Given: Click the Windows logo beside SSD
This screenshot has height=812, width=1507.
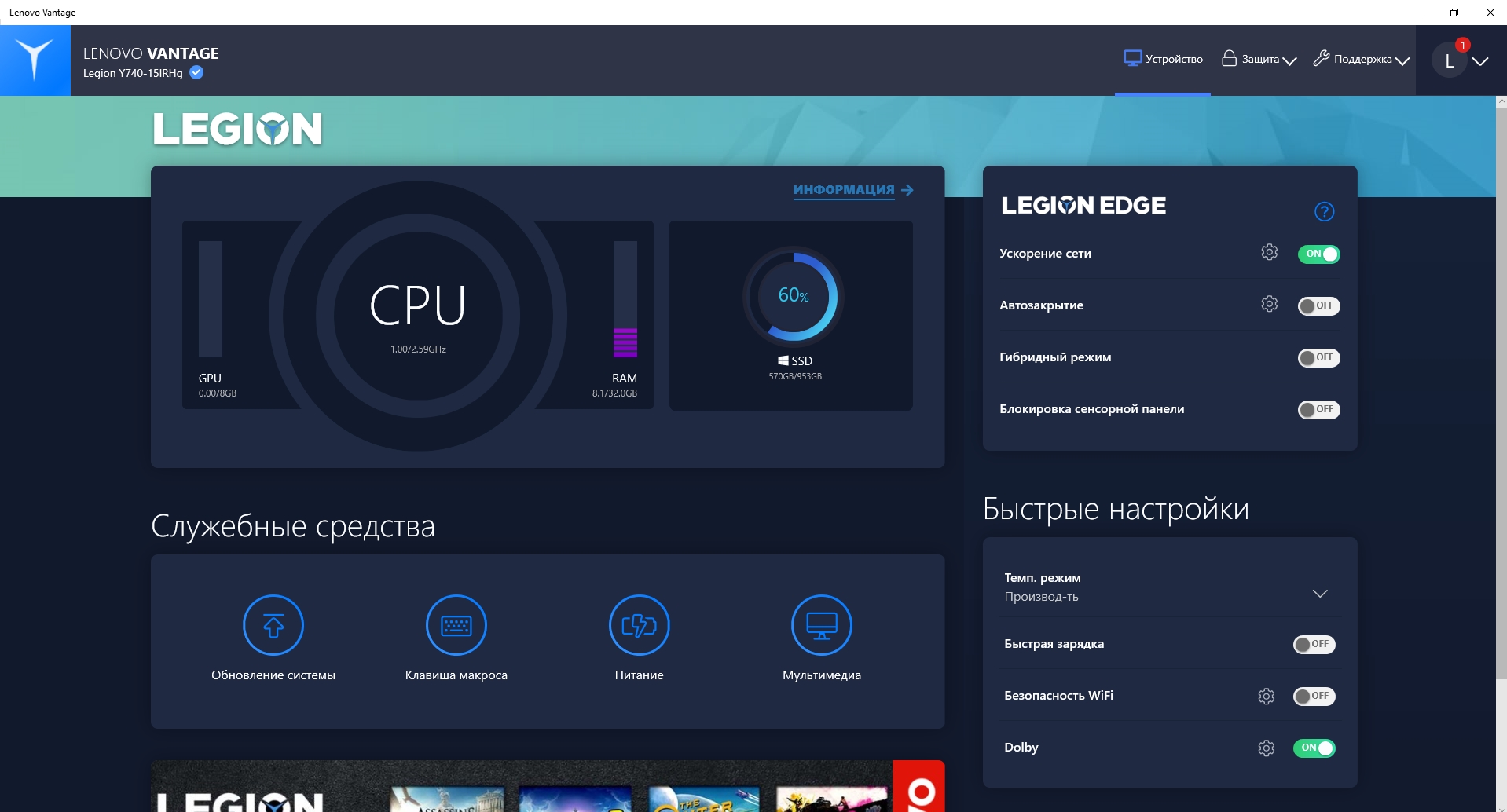Looking at the screenshot, I should 783,360.
